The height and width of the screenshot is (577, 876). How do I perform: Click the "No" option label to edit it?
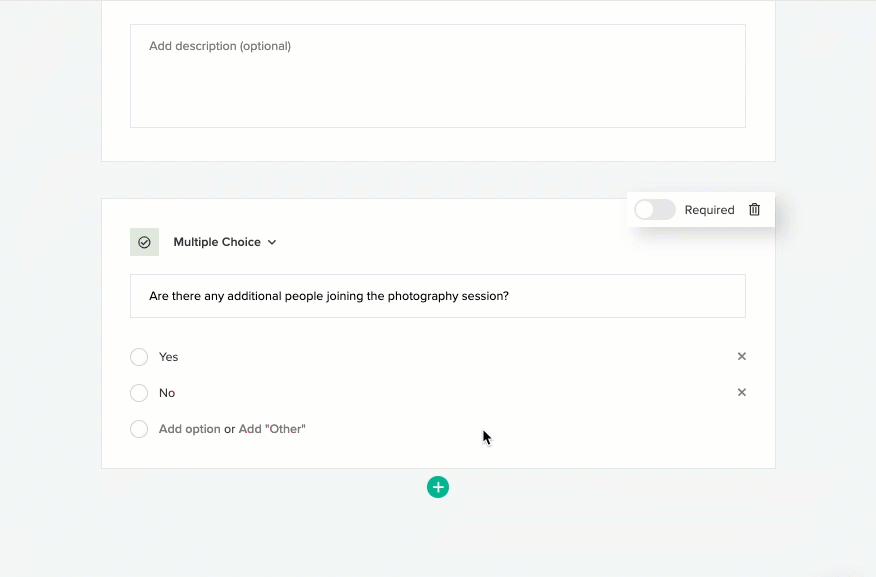pos(166,393)
